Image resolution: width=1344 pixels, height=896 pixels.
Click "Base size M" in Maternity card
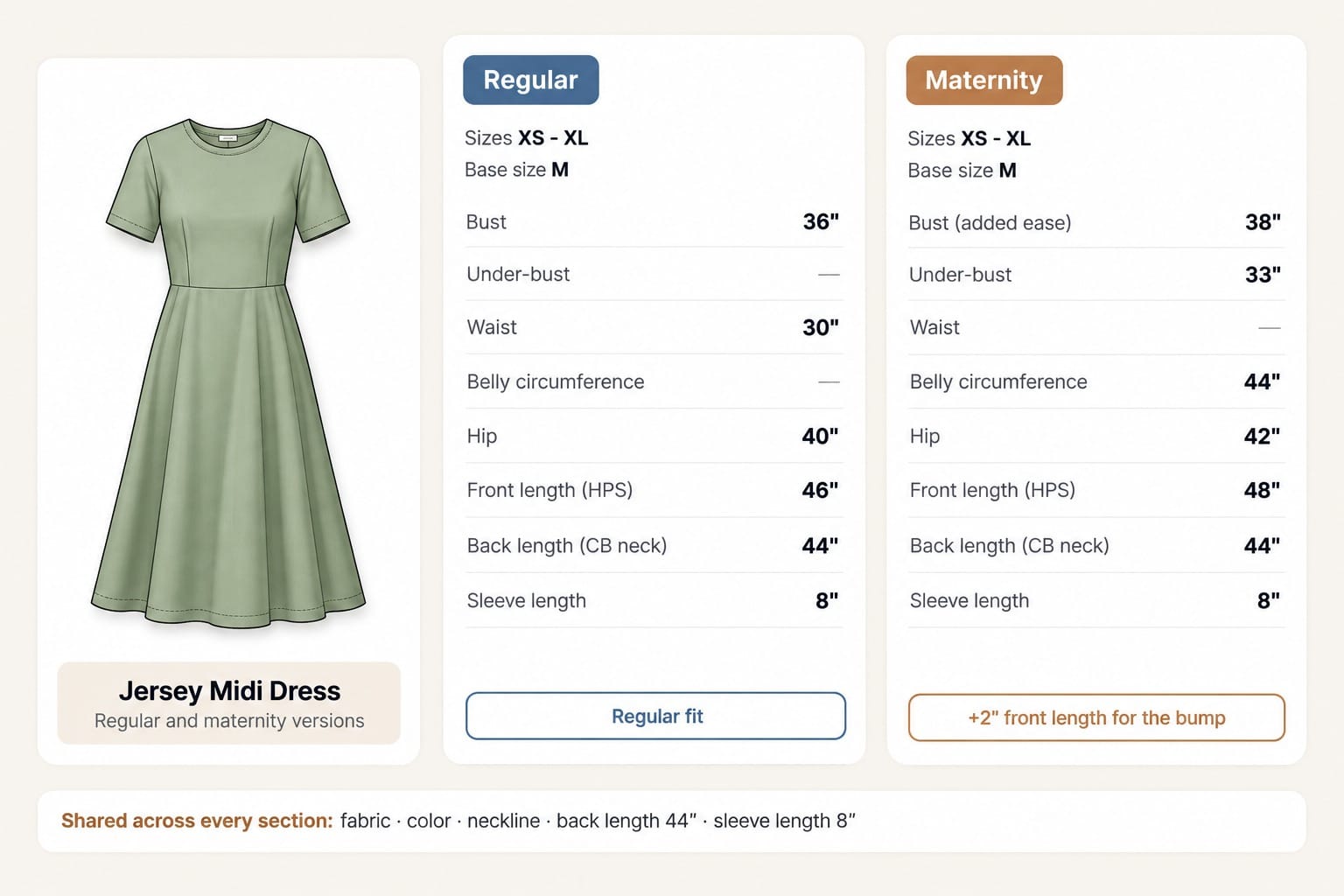click(962, 171)
